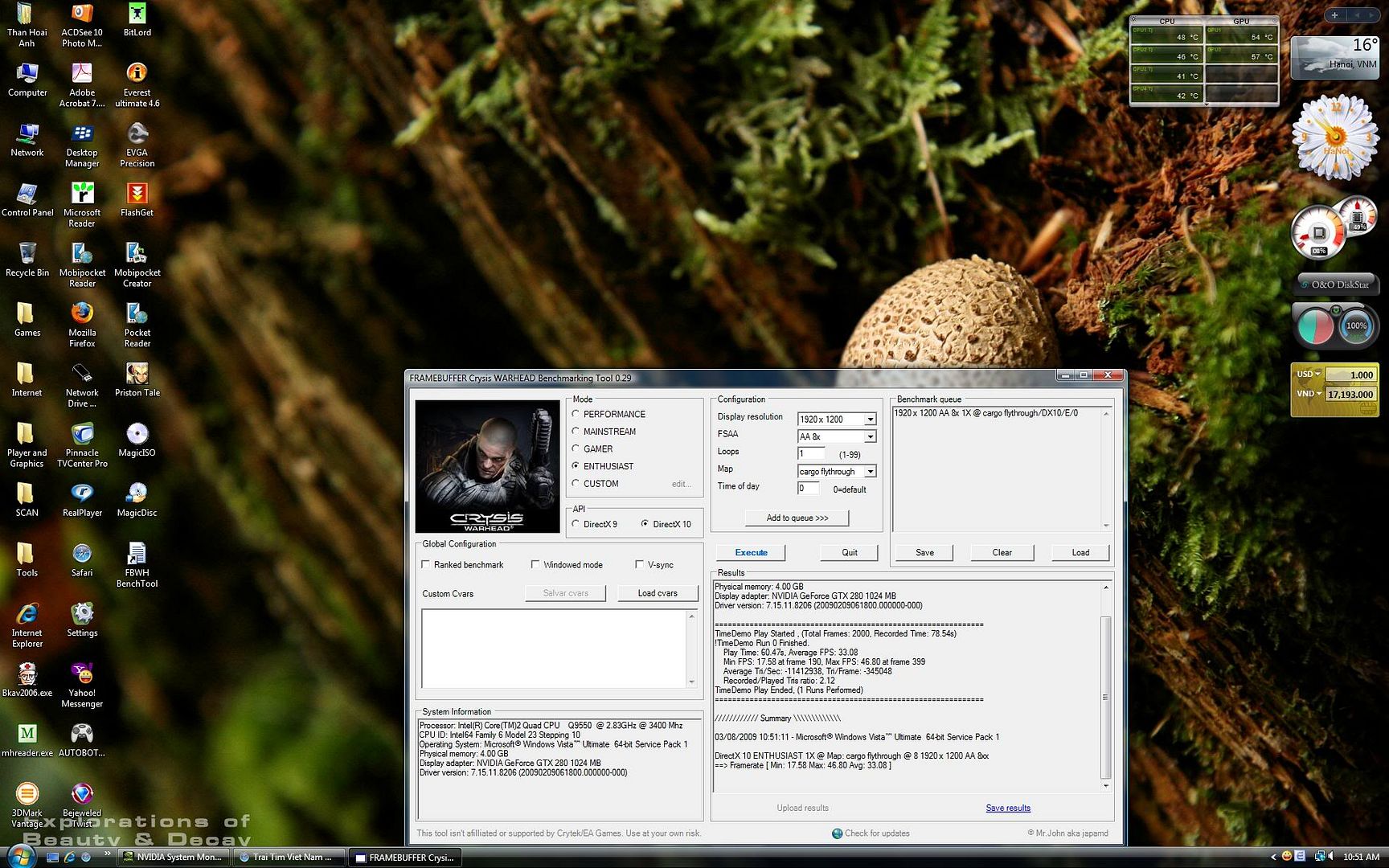Click Save results link

(x=1008, y=809)
